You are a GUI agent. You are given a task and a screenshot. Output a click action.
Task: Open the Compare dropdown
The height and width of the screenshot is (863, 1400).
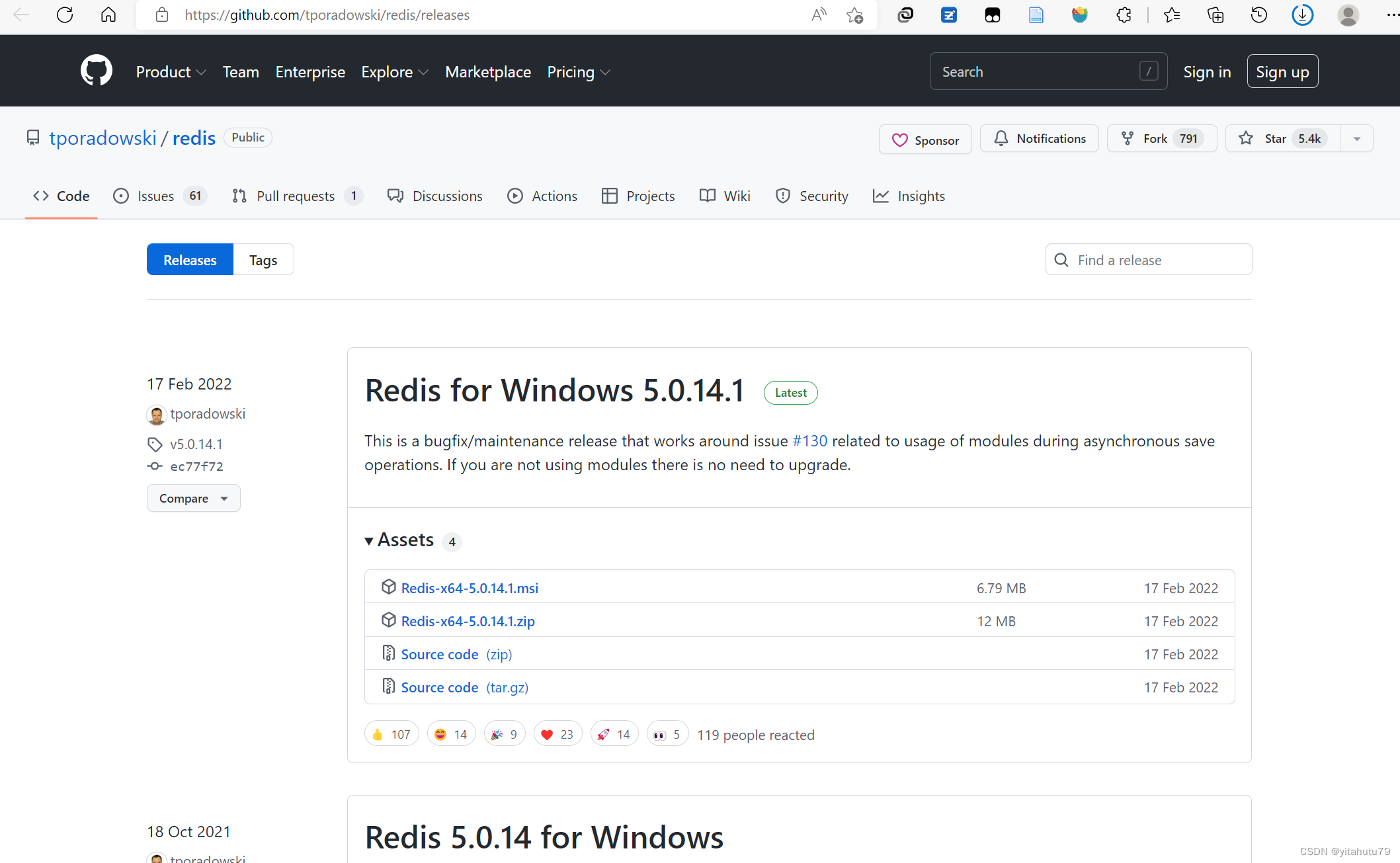[x=193, y=498]
